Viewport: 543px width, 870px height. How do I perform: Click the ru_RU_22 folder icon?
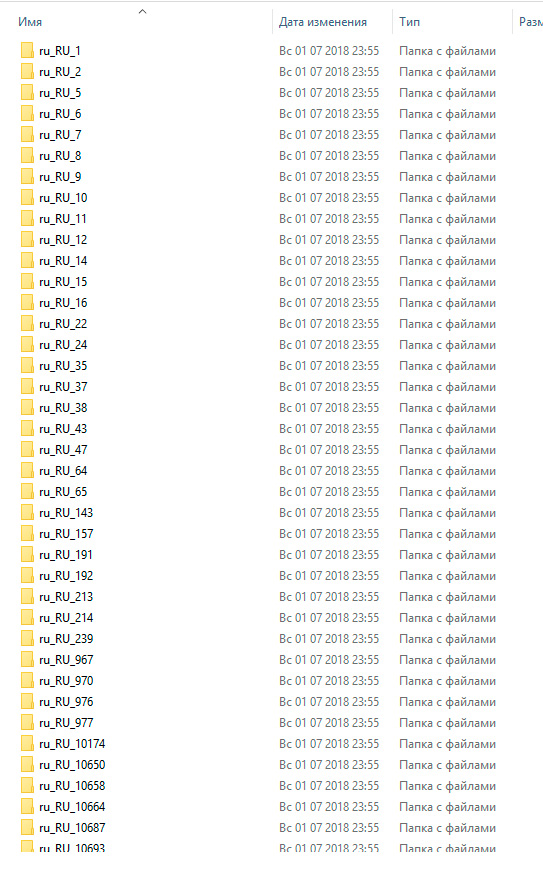(27, 323)
